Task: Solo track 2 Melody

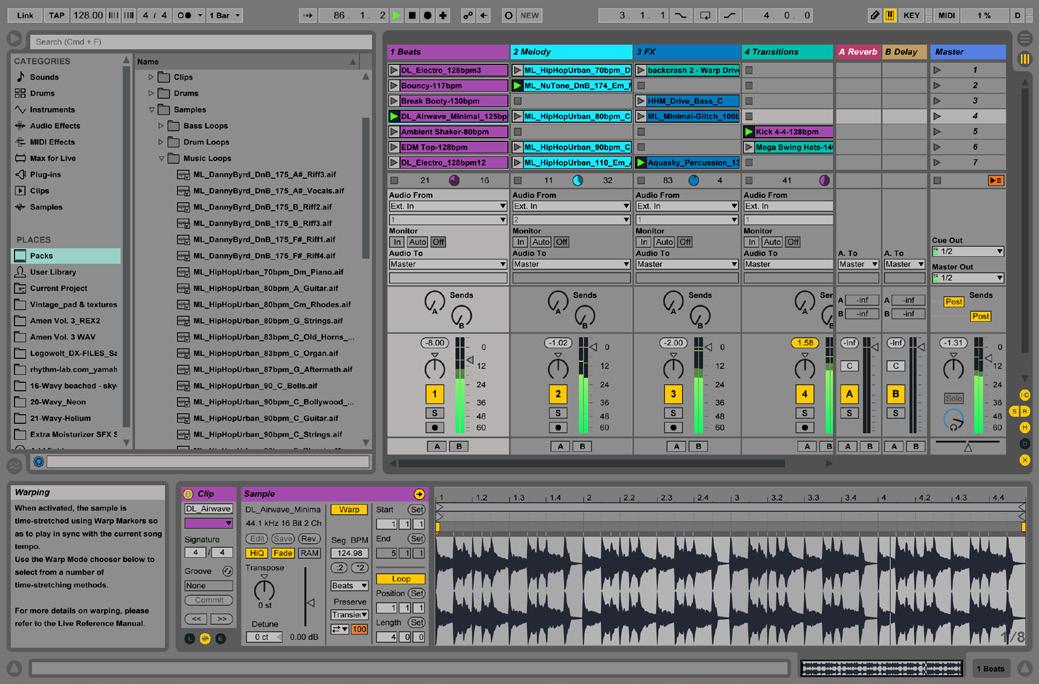Action: click(x=558, y=413)
